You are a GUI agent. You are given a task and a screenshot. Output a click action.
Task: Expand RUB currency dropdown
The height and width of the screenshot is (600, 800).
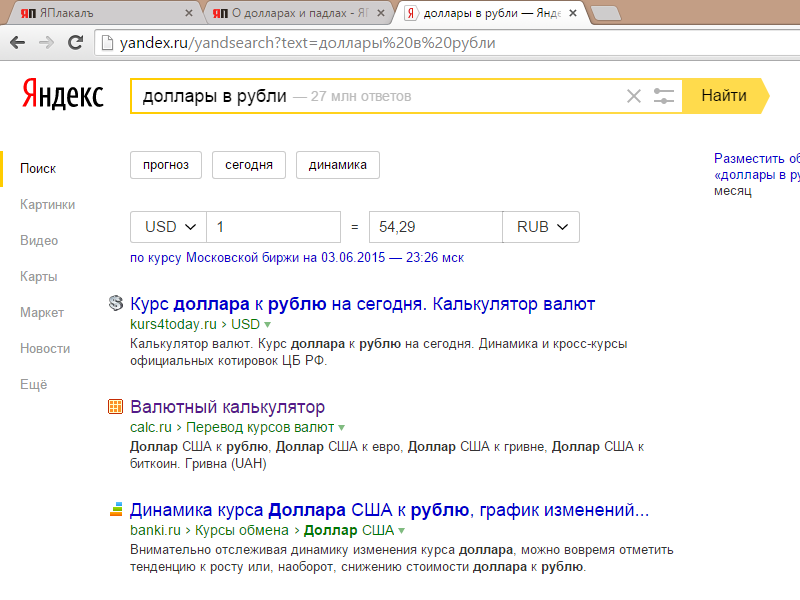tap(541, 227)
